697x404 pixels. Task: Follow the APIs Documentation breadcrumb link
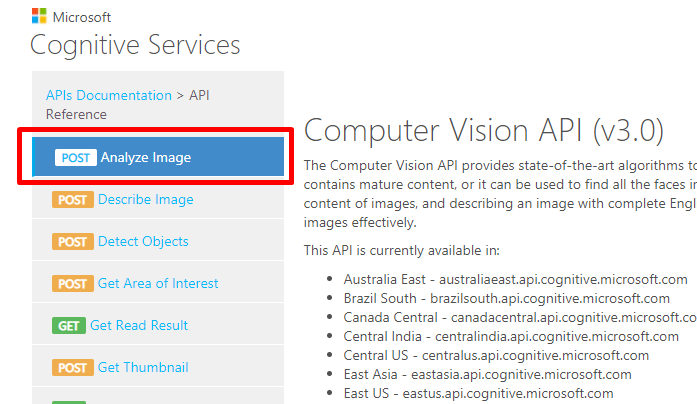(109, 96)
